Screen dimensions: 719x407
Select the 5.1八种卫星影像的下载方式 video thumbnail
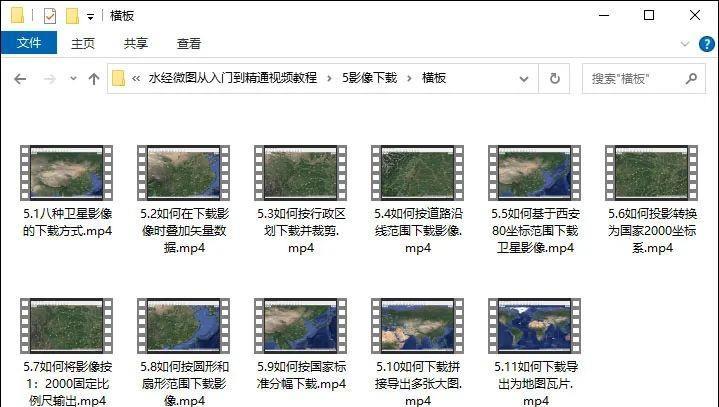pyautogui.click(x=67, y=173)
